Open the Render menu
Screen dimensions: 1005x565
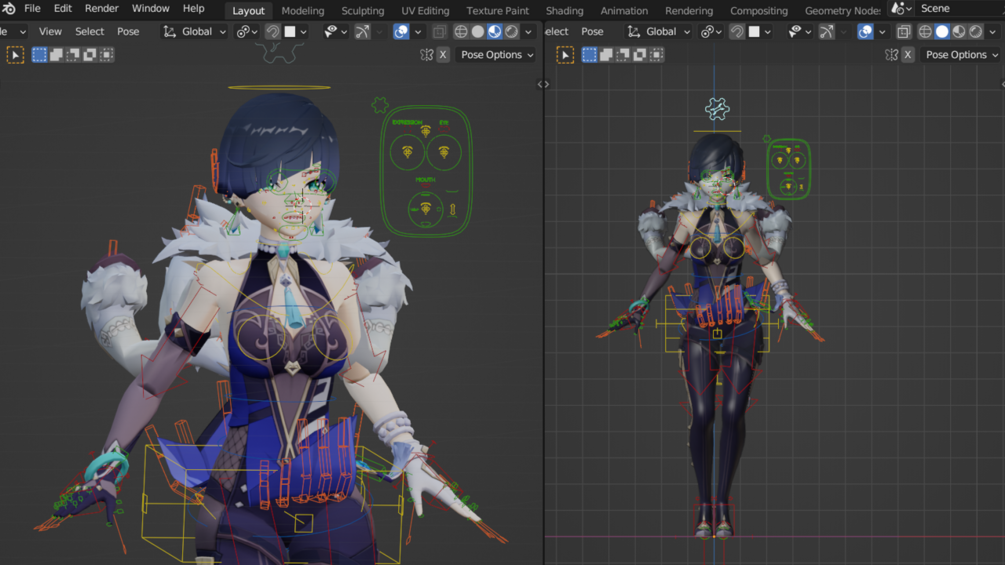(x=101, y=8)
